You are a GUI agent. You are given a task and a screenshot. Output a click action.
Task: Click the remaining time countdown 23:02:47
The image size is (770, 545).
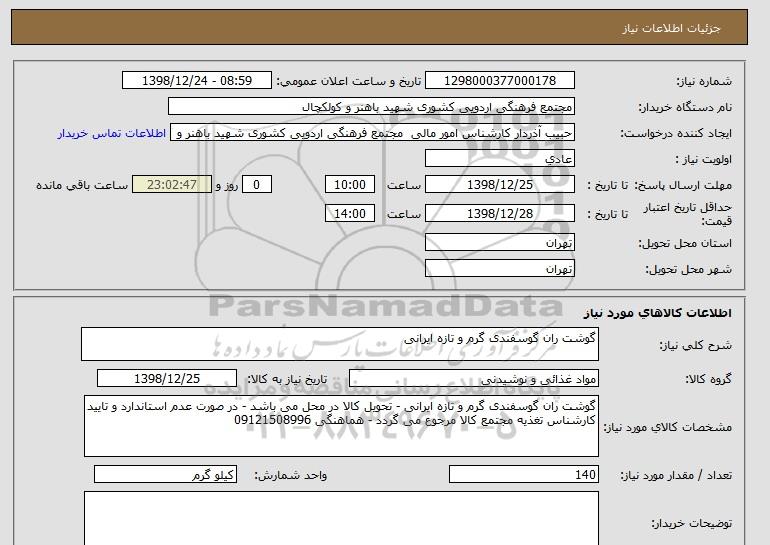pos(172,185)
